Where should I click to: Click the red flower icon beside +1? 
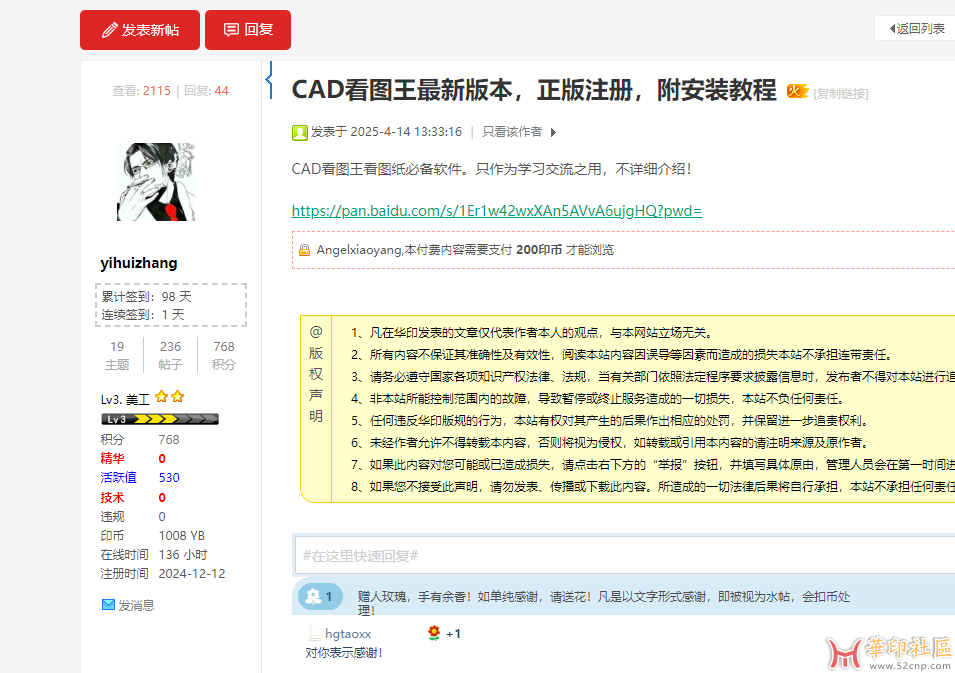pos(434,633)
